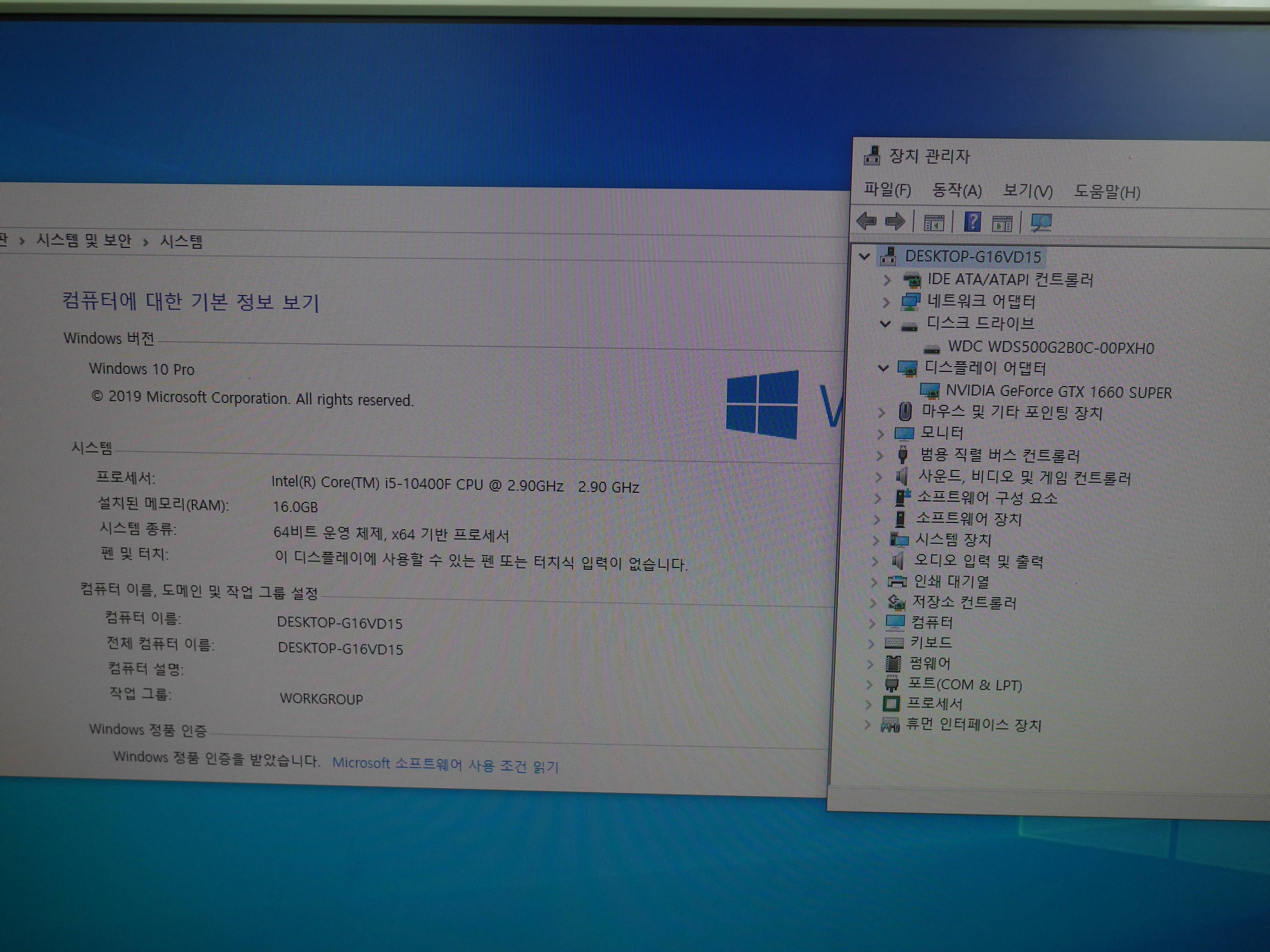Select the IDE ATA/ATAPI 컨트롤러 icon

pyautogui.click(x=912, y=280)
